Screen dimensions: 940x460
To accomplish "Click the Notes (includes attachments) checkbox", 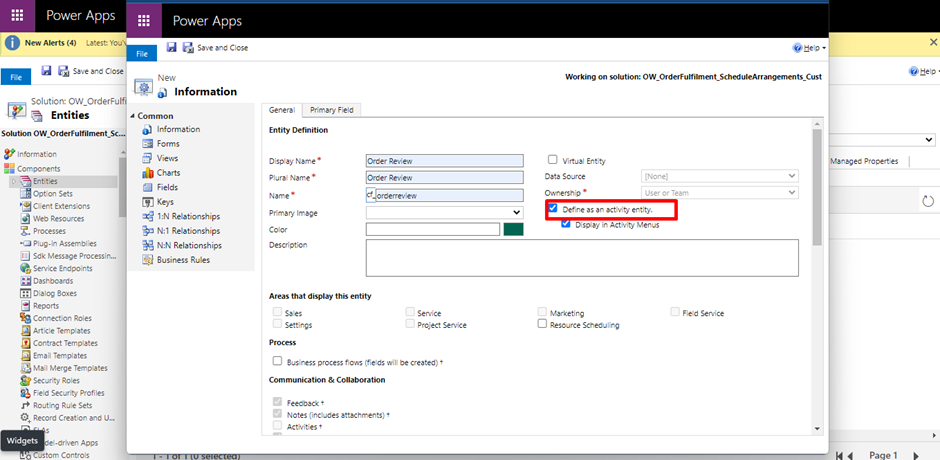I will click(x=277, y=414).
